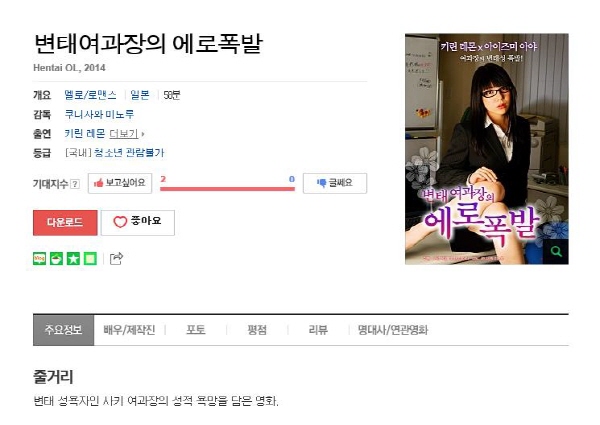Open the share arrow icon
The width and height of the screenshot is (600, 425).
pos(116,259)
